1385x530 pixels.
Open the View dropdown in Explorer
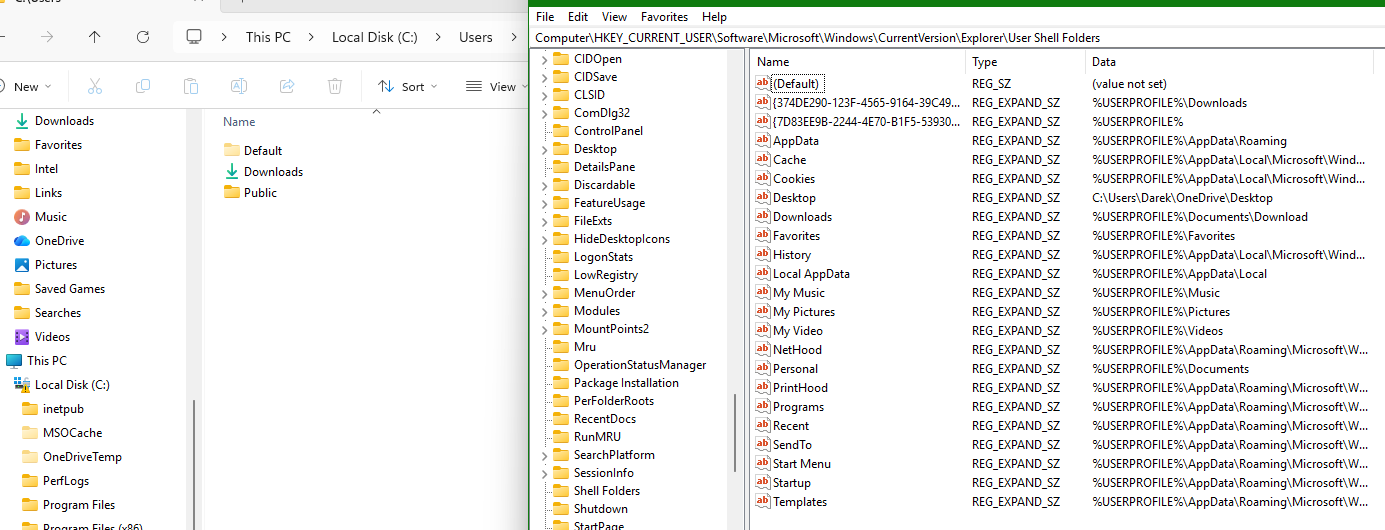tap(494, 87)
